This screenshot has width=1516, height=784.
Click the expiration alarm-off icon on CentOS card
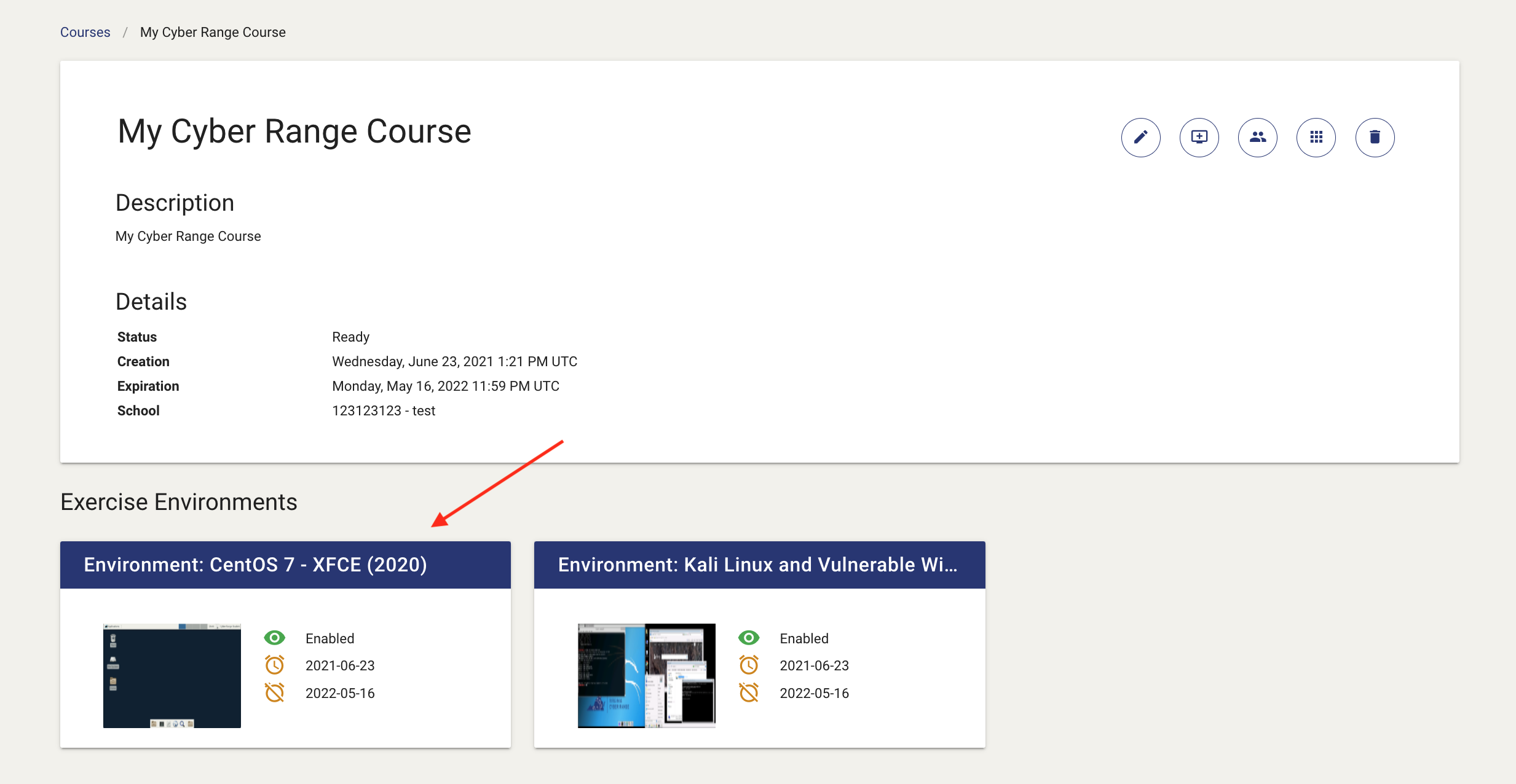pos(275,693)
